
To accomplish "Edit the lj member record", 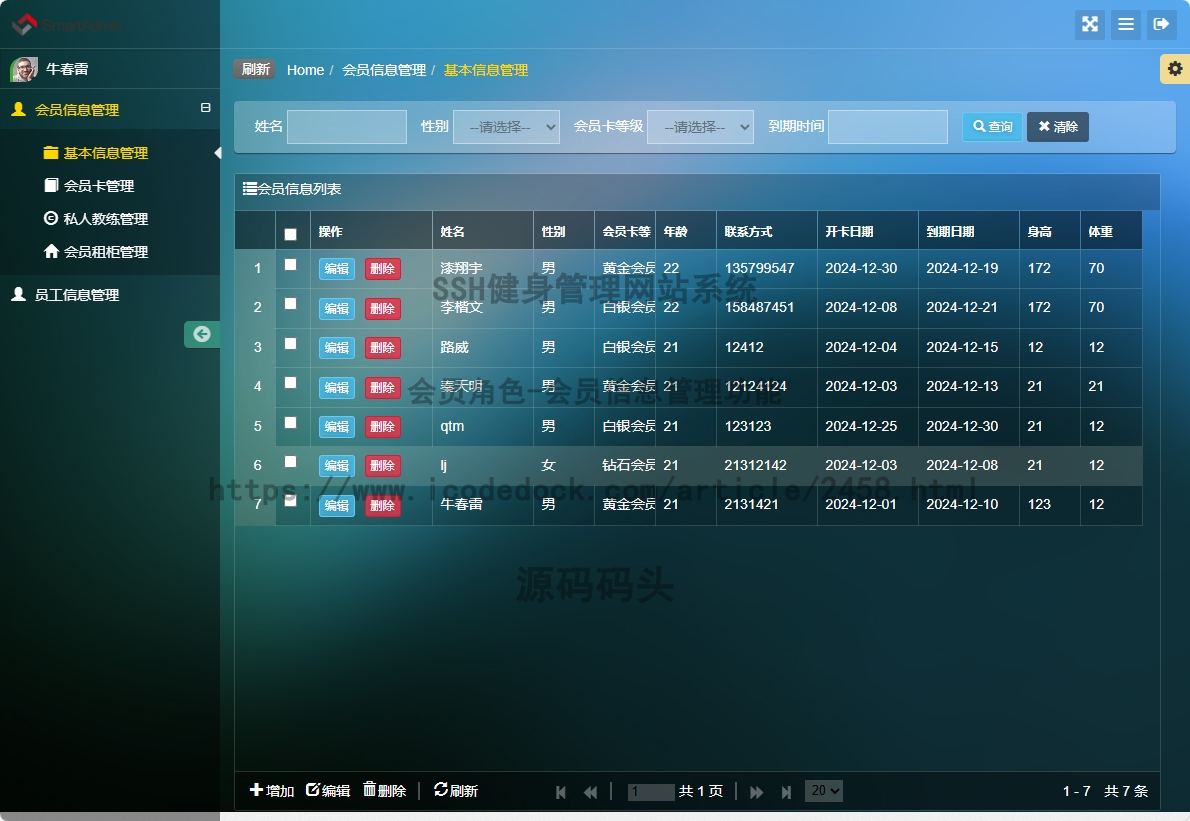I will 336,466.
